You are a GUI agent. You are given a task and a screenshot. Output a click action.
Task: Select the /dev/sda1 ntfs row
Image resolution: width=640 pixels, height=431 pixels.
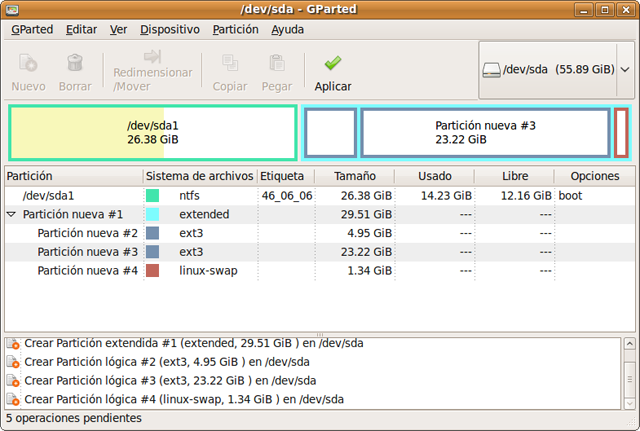[x=200, y=196]
